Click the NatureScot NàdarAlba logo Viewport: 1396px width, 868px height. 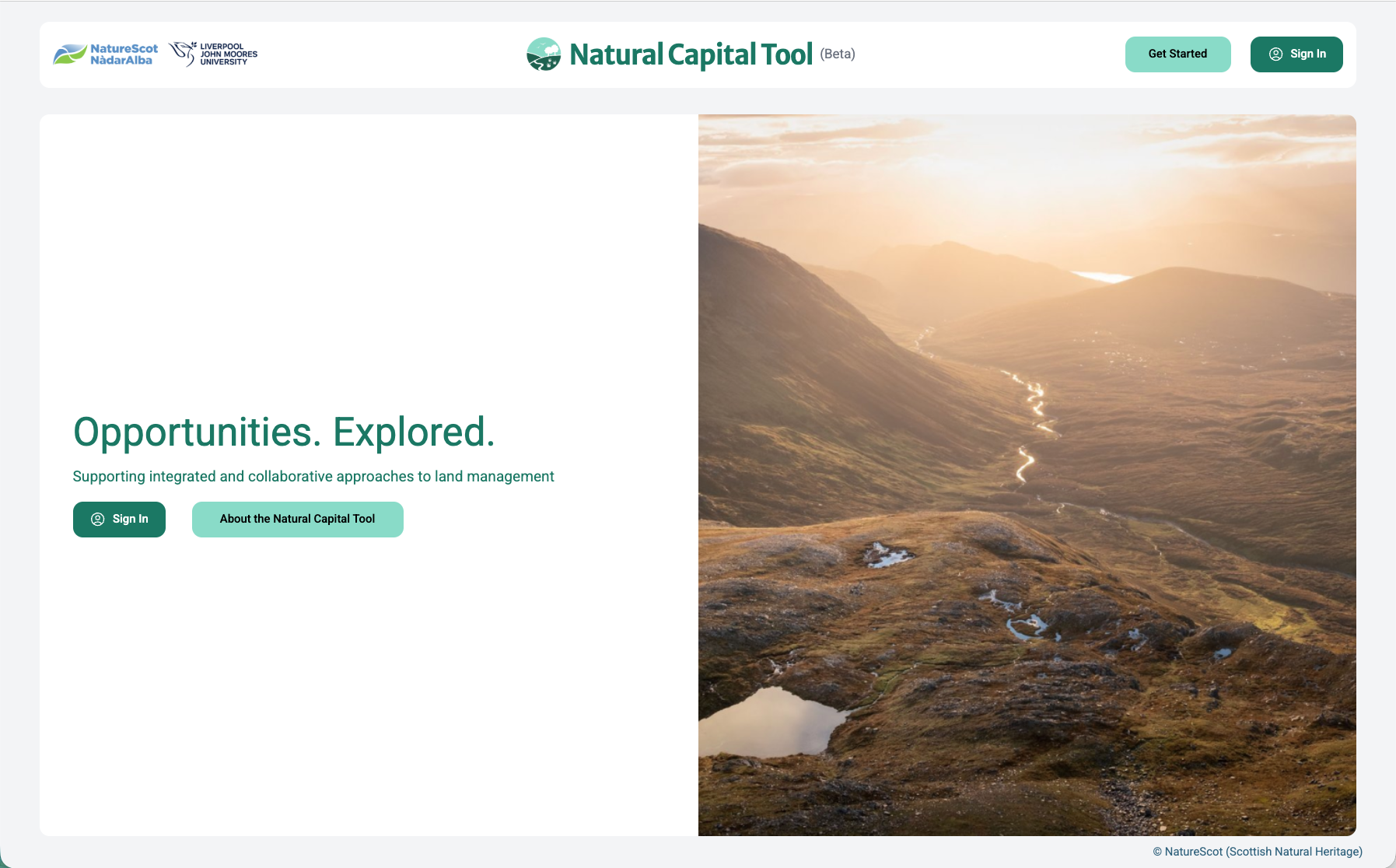105,54
